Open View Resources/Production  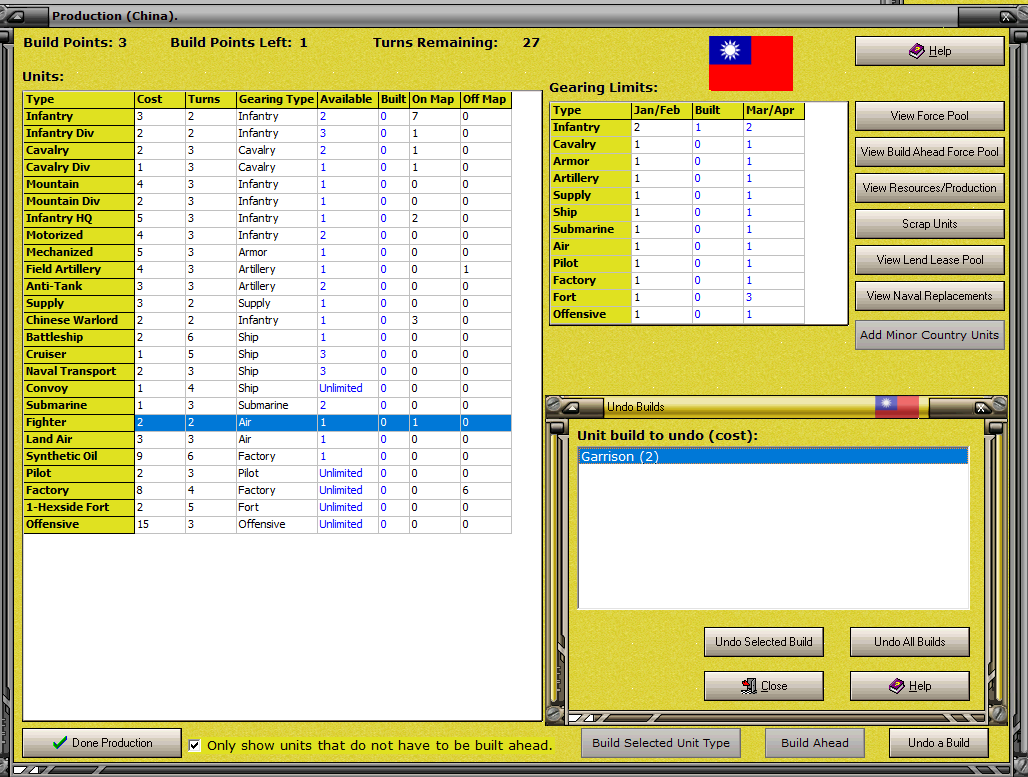pos(930,188)
